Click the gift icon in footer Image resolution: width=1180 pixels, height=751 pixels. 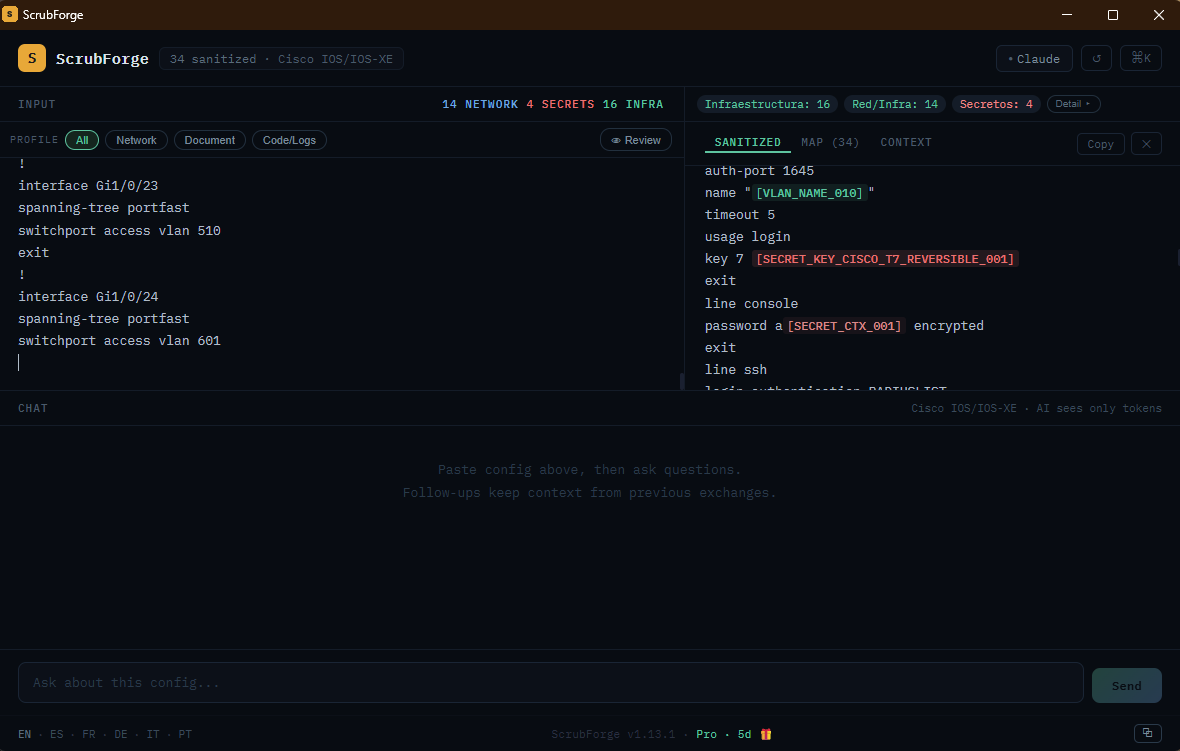tap(765, 734)
